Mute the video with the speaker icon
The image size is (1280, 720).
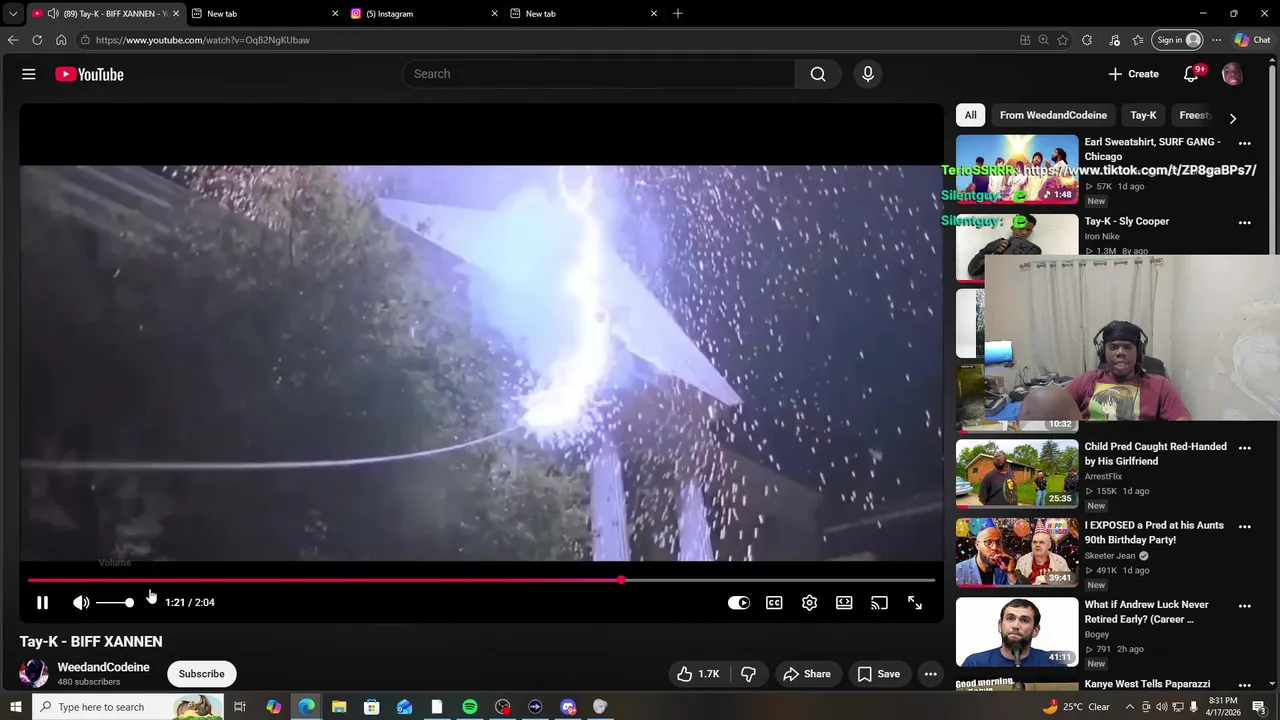81,603
